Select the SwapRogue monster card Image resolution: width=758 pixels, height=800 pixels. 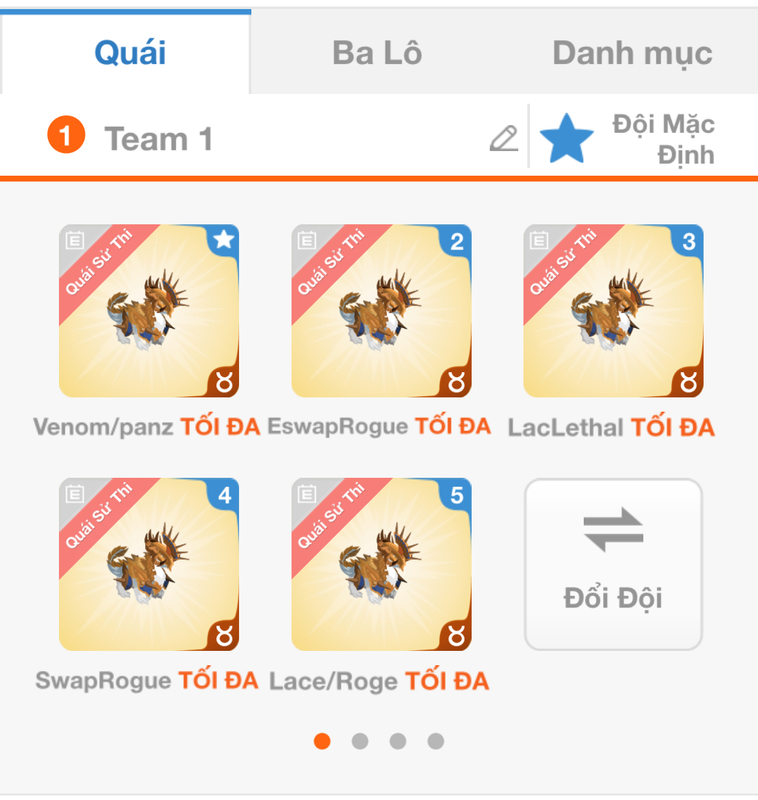coord(149,564)
